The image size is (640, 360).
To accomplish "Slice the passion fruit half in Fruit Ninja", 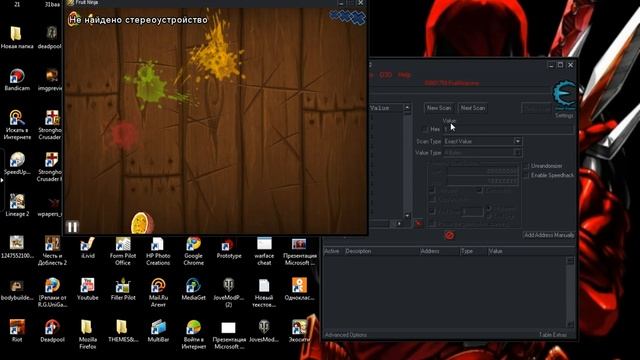I will [142, 223].
